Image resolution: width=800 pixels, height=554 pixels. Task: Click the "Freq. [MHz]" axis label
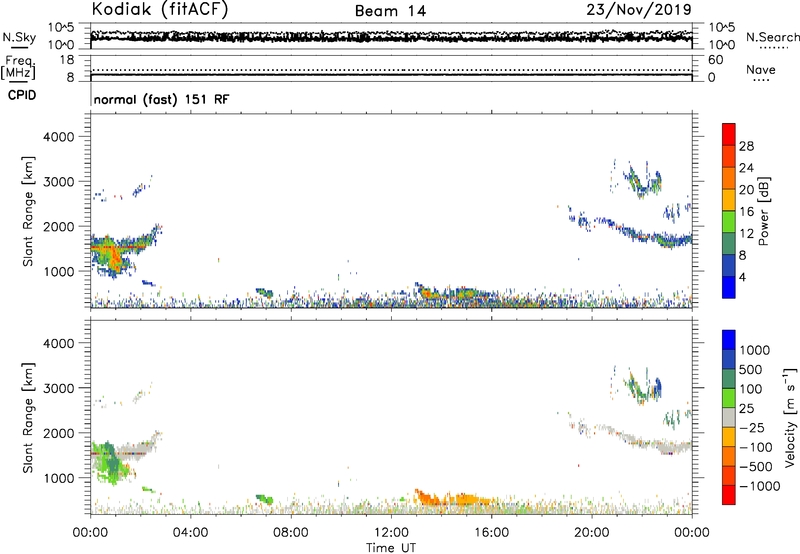click(x=18, y=67)
